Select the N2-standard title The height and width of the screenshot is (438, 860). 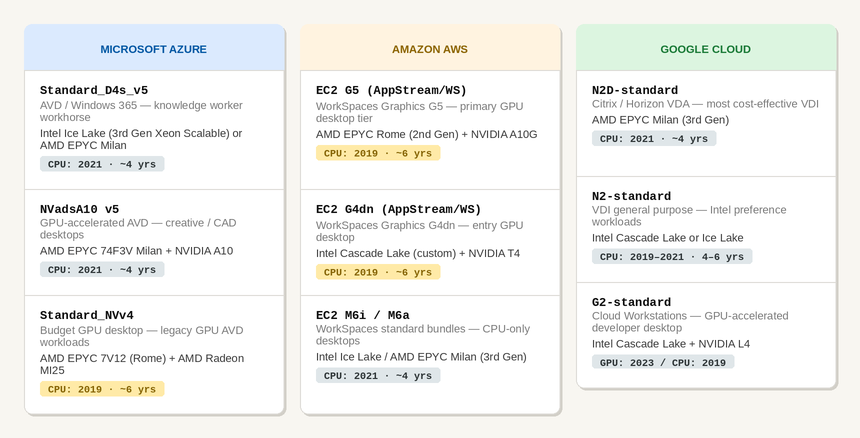pyautogui.click(x=631, y=196)
